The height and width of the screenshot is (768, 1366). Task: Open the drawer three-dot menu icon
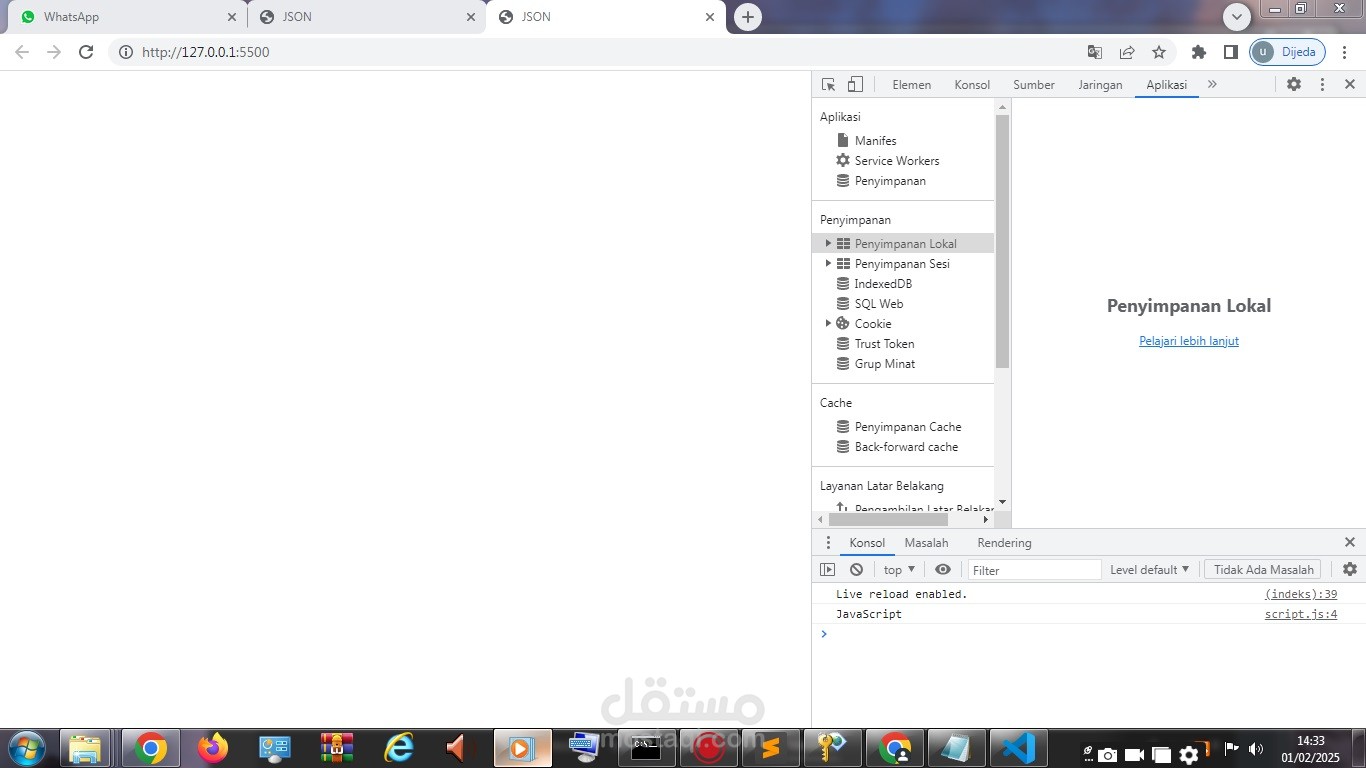[828, 543]
